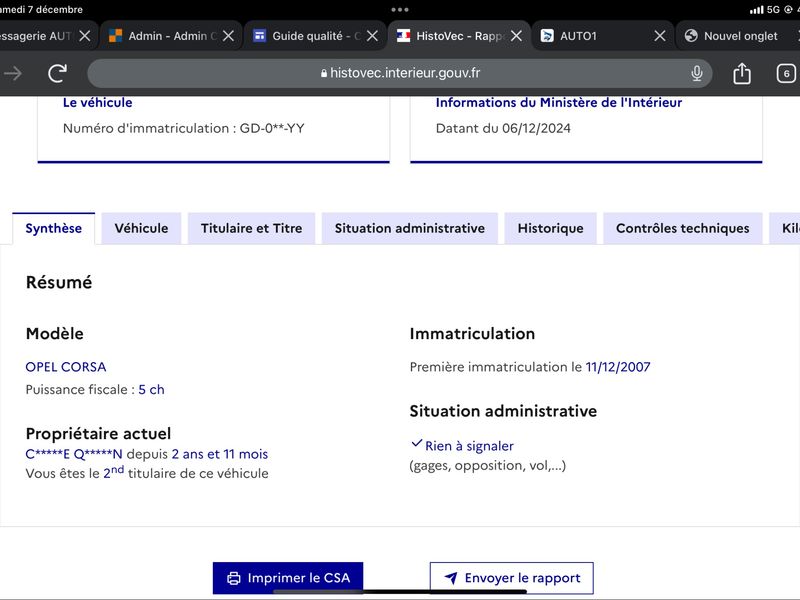Open the tab overview showing 6 tabs
Viewport: 800px width, 600px height.
[x=786, y=73]
